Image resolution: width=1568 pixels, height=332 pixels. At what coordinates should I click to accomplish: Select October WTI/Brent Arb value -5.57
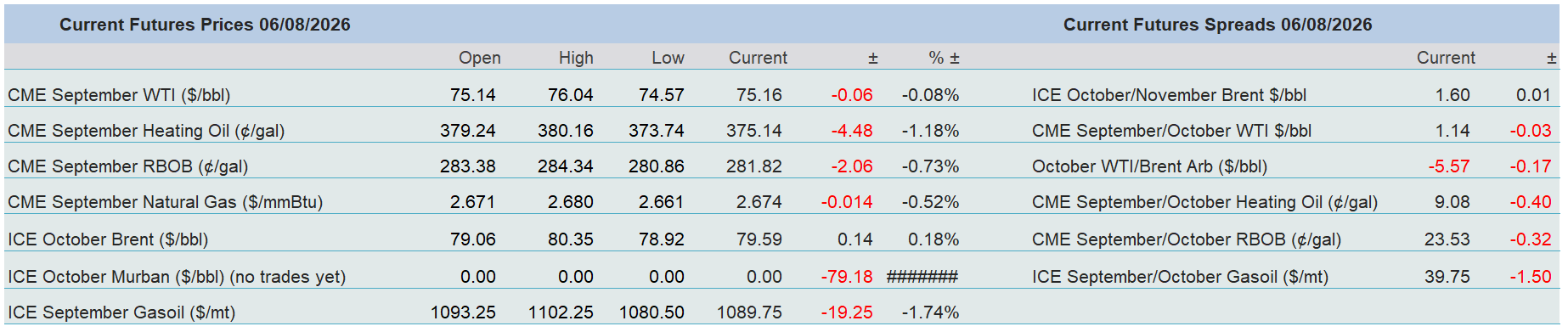[x=1448, y=166]
